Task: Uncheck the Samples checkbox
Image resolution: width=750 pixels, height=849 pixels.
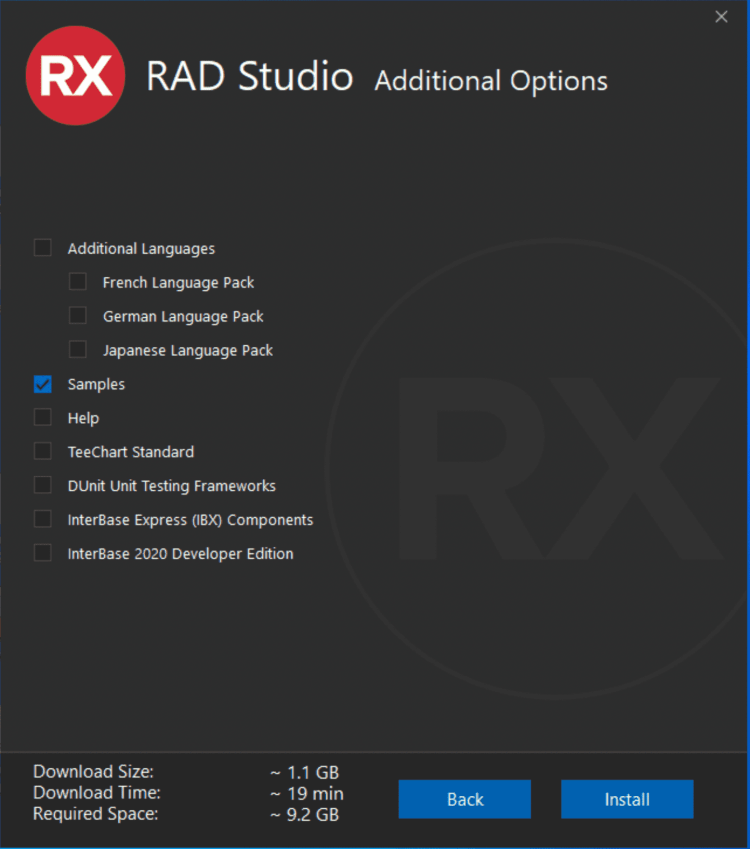Action: click(43, 384)
